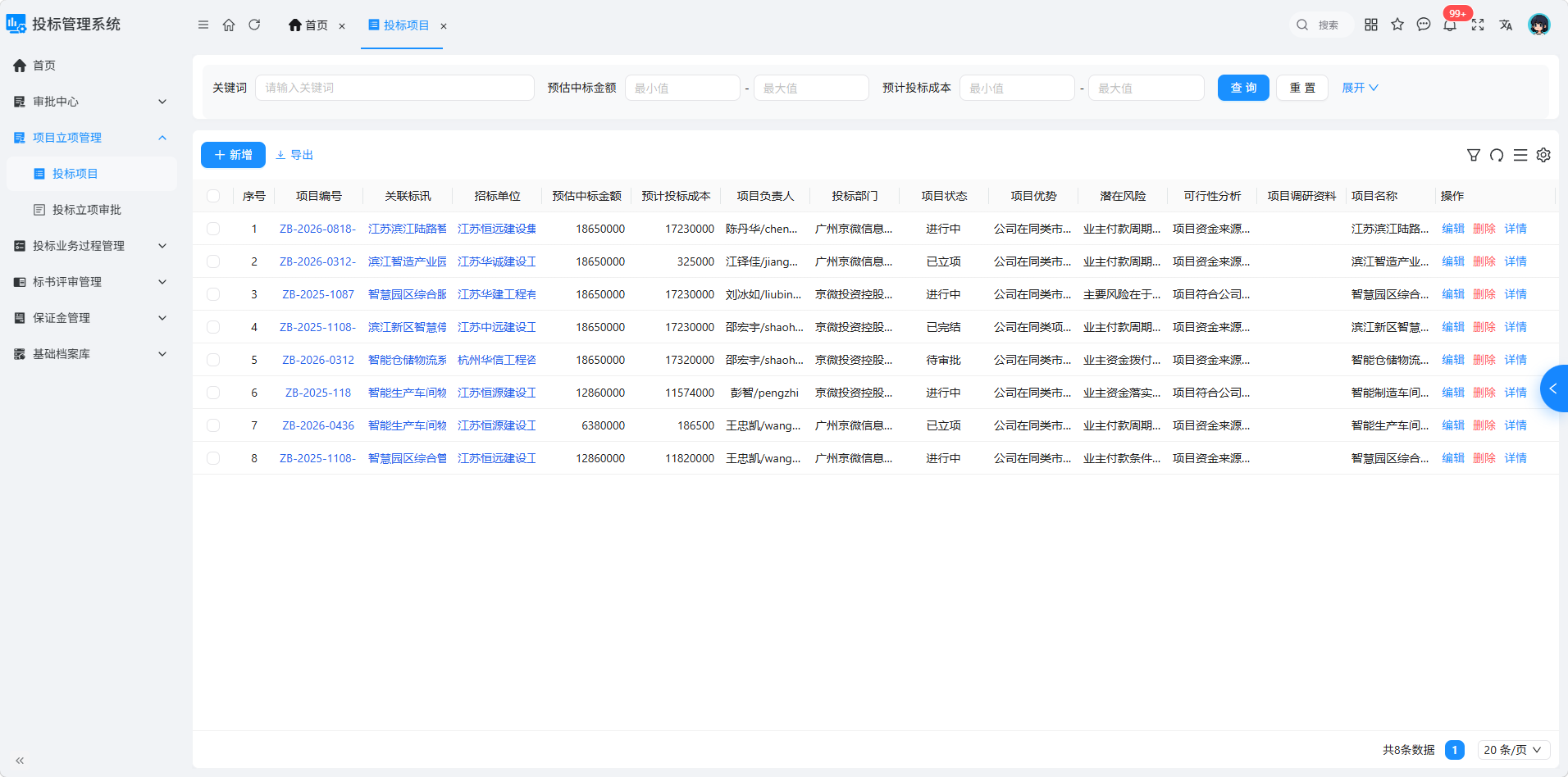The width and height of the screenshot is (1568, 777).
Task: Click the 新增 add button
Action: click(x=233, y=155)
